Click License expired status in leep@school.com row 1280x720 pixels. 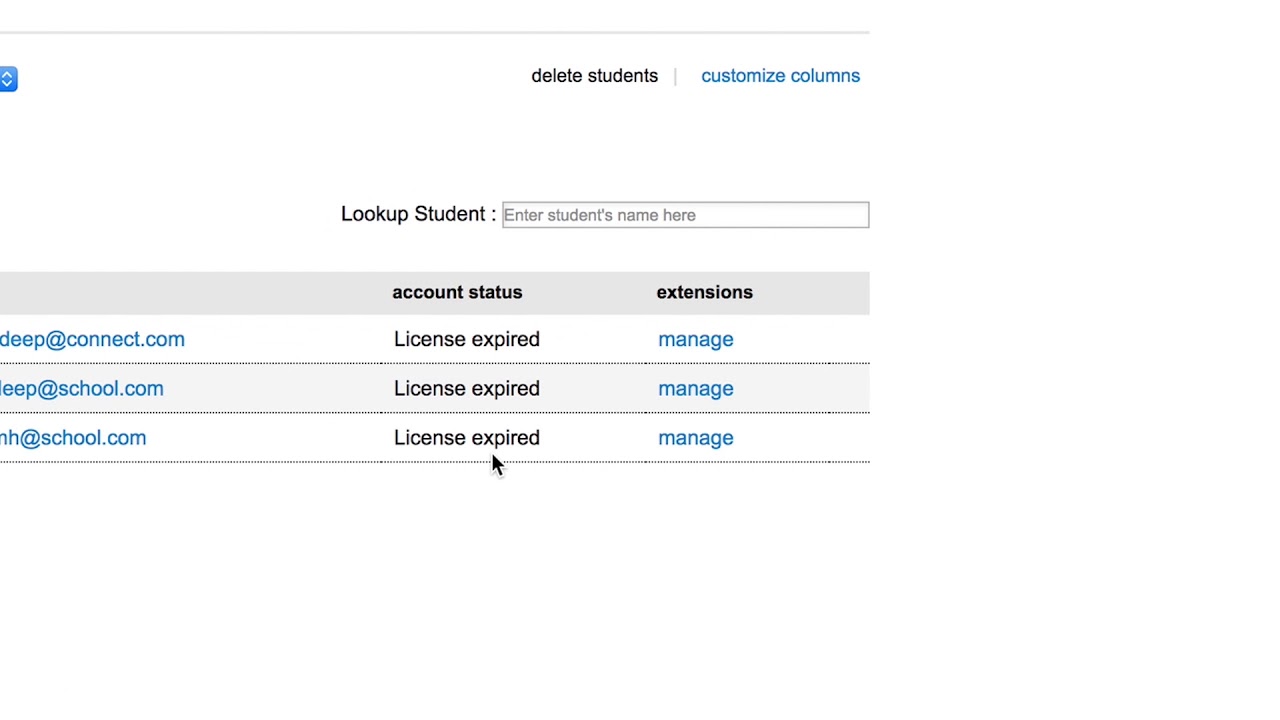pos(466,388)
